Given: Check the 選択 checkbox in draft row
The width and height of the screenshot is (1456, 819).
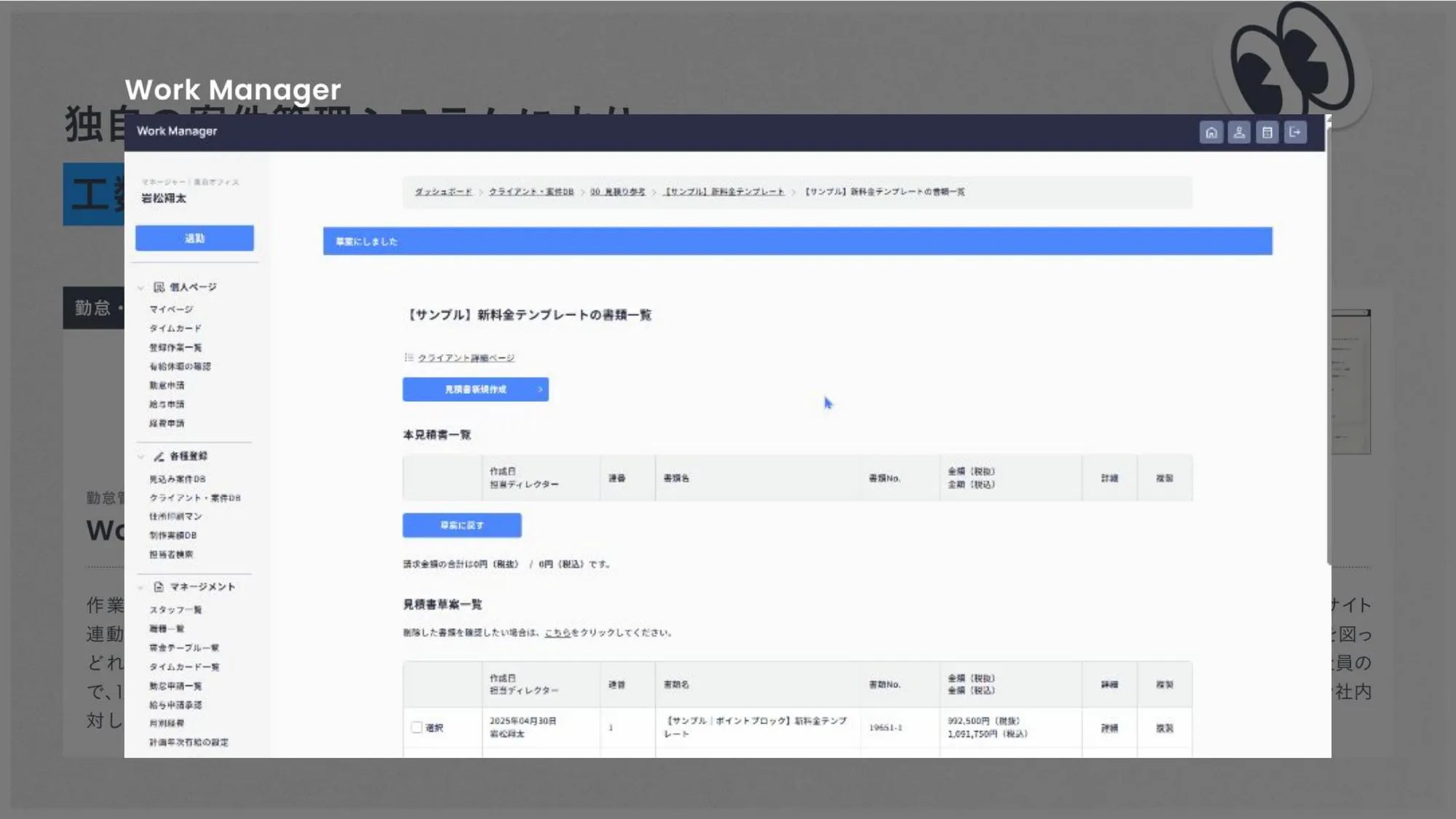Looking at the screenshot, I should [x=416, y=727].
